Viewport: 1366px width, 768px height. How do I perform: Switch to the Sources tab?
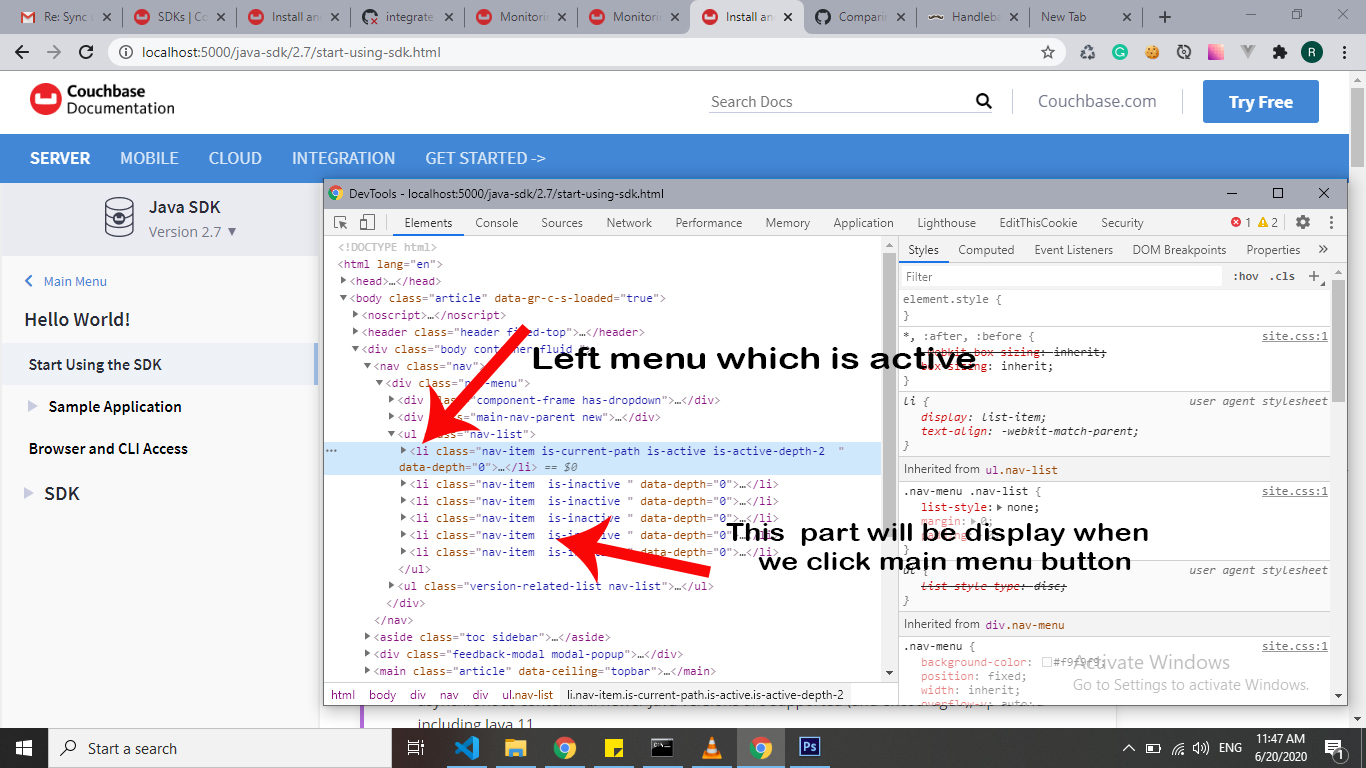(562, 223)
